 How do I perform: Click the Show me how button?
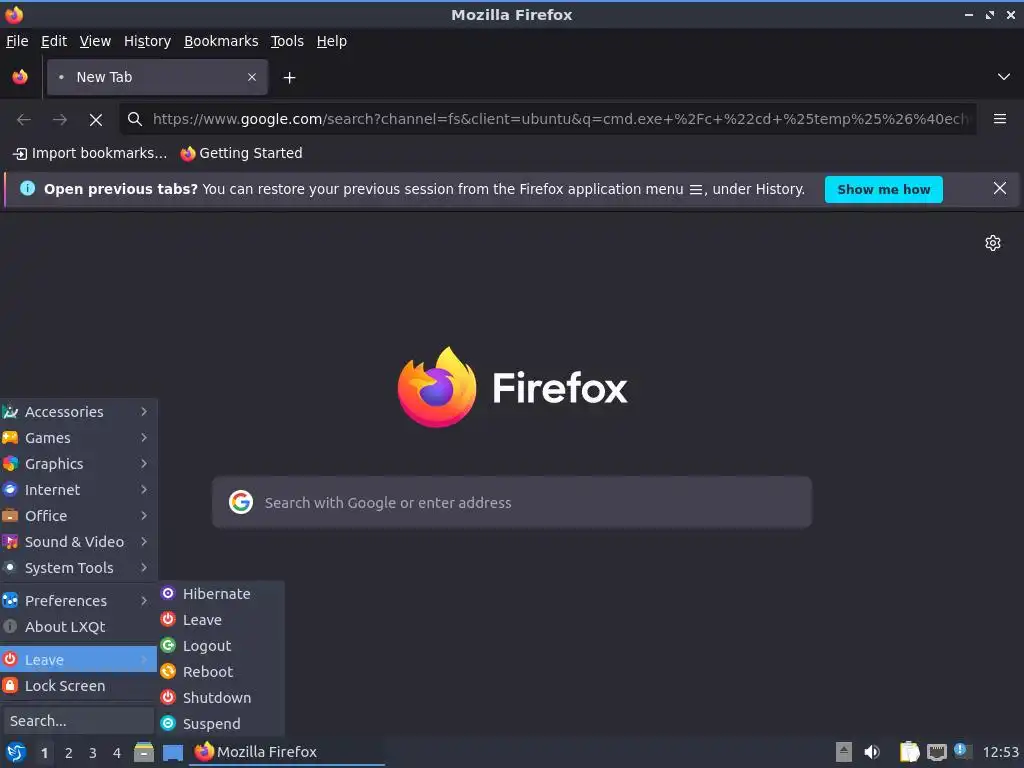point(883,189)
